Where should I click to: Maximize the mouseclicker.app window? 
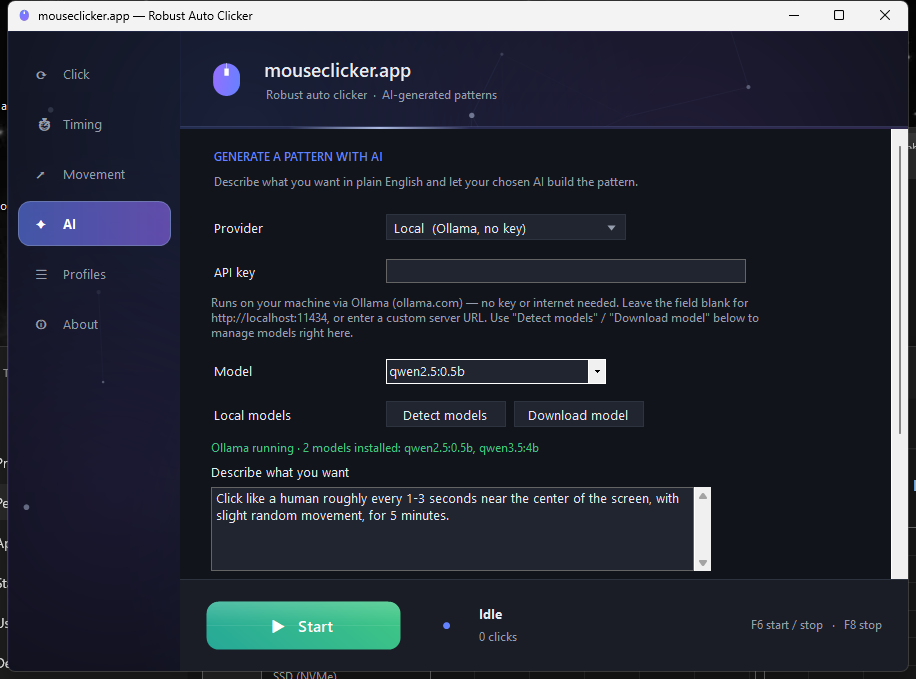[x=839, y=15]
